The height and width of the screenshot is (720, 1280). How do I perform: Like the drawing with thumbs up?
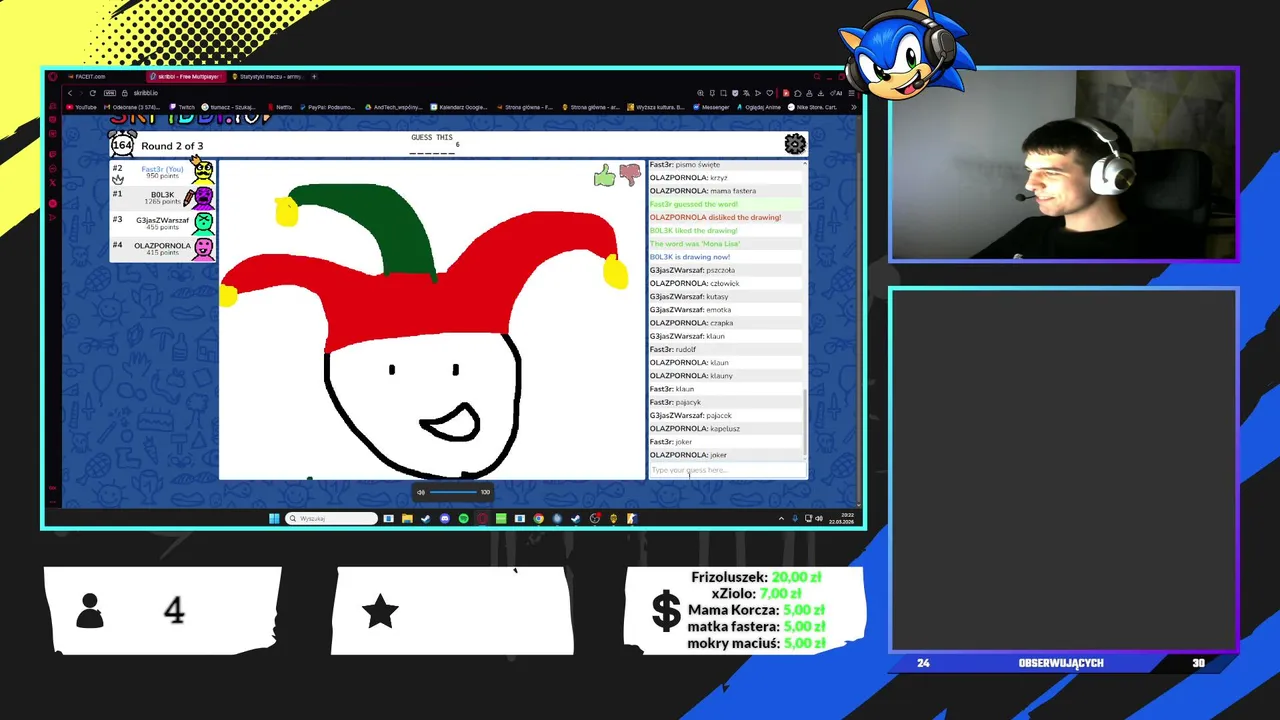(x=604, y=176)
